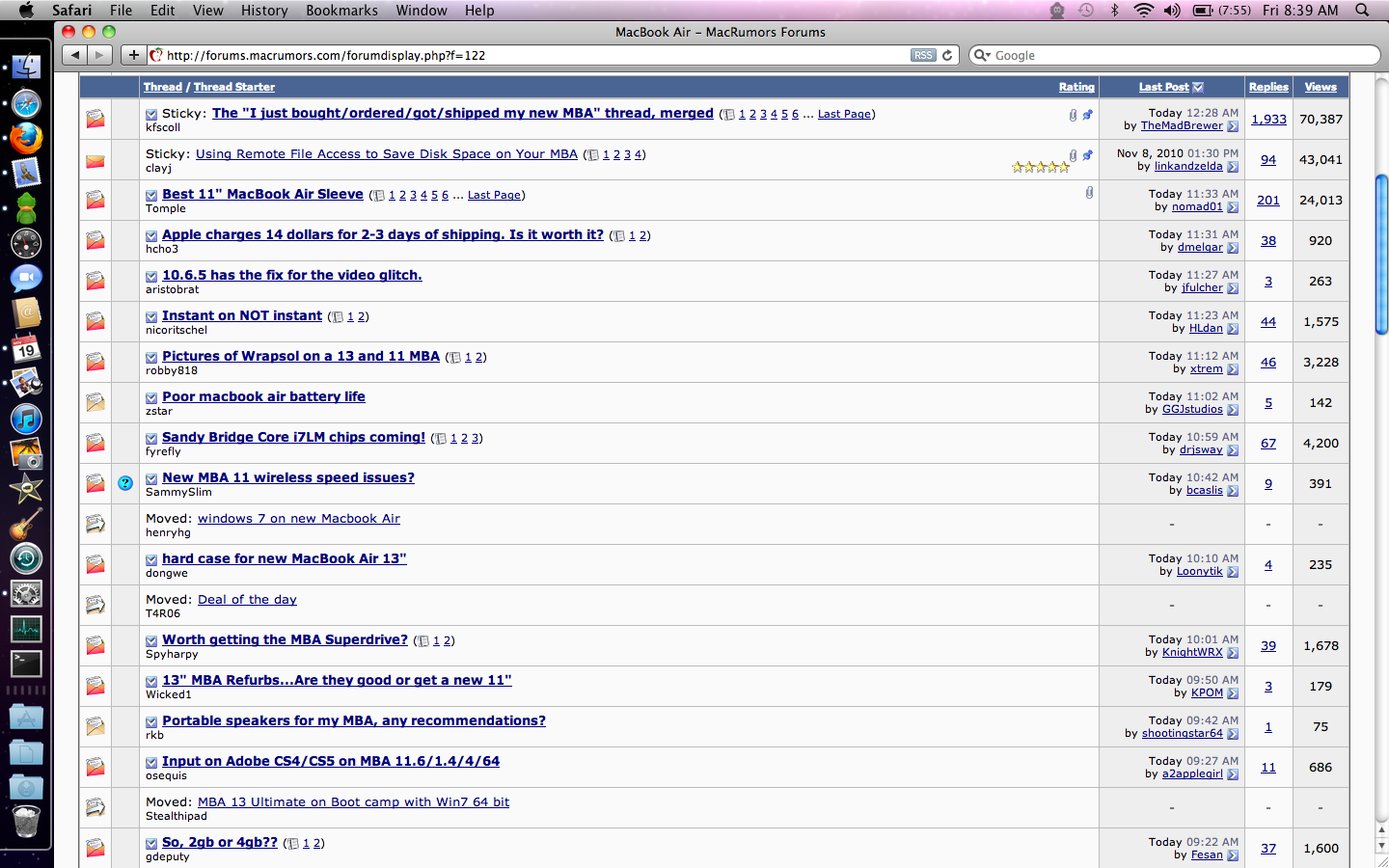Click the scroll down arrow at bottom right
Image resolution: width=1389 pixels, height=868 pixels.
1381,847
